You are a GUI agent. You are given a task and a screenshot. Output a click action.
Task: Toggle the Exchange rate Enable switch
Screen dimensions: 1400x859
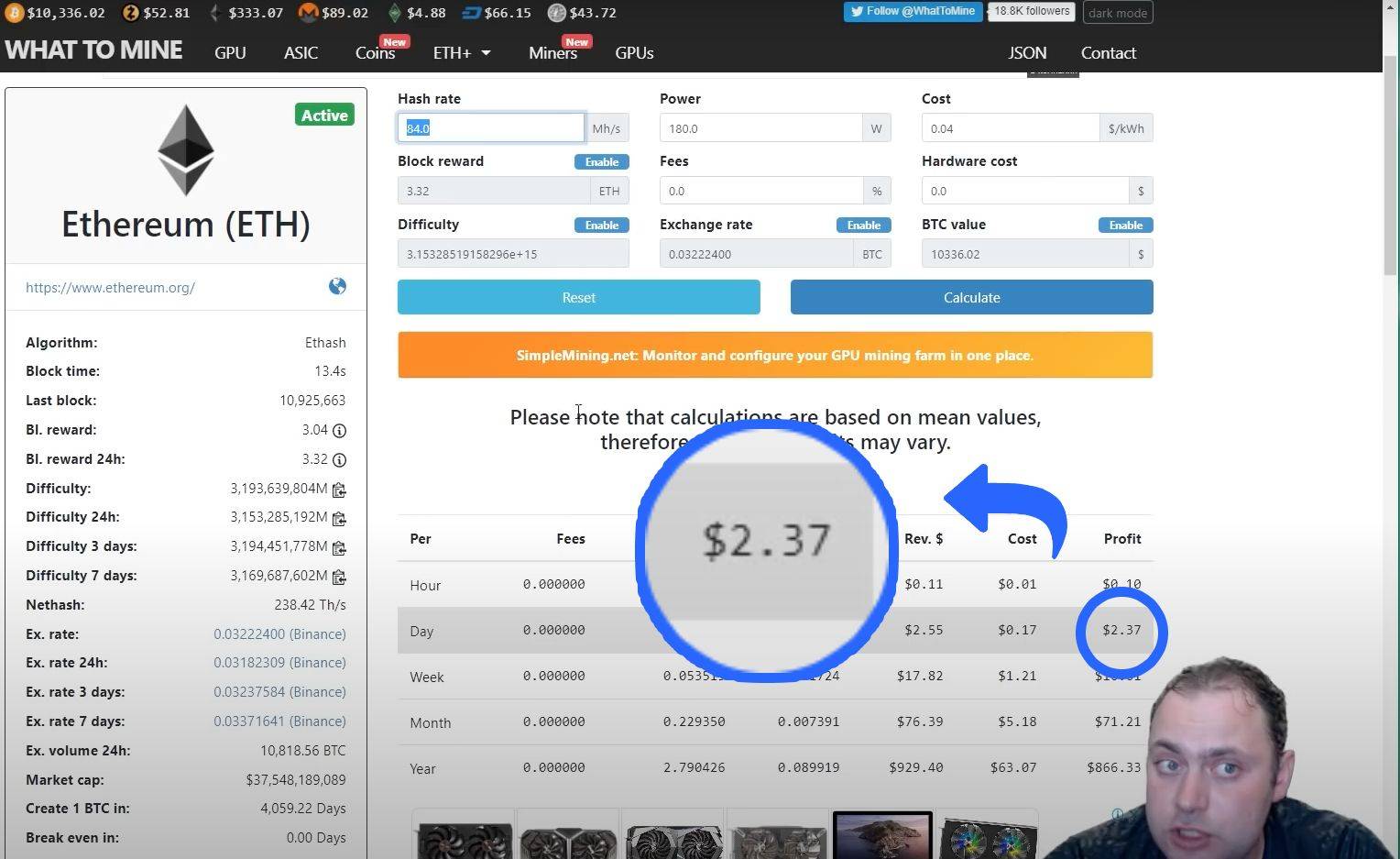tap(864, 226)
